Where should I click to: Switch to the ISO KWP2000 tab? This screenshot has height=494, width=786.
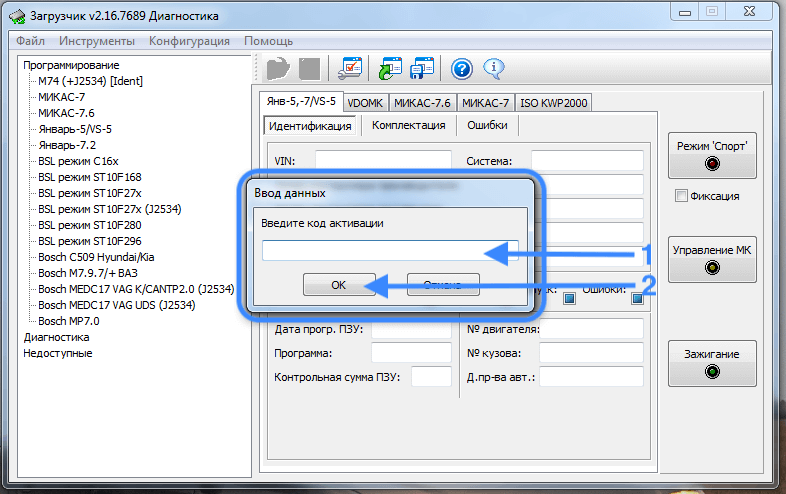point(553,103)
